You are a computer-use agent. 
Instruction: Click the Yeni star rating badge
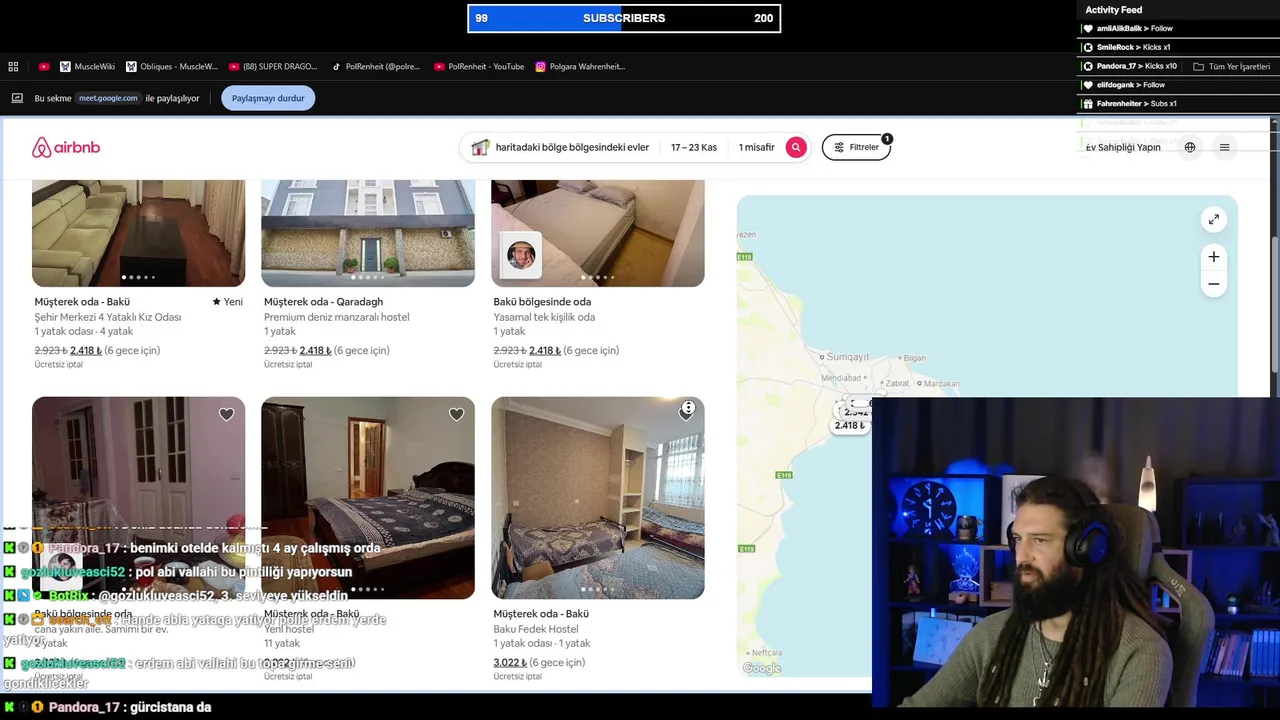pyautogui.click(x=227, y=302)
